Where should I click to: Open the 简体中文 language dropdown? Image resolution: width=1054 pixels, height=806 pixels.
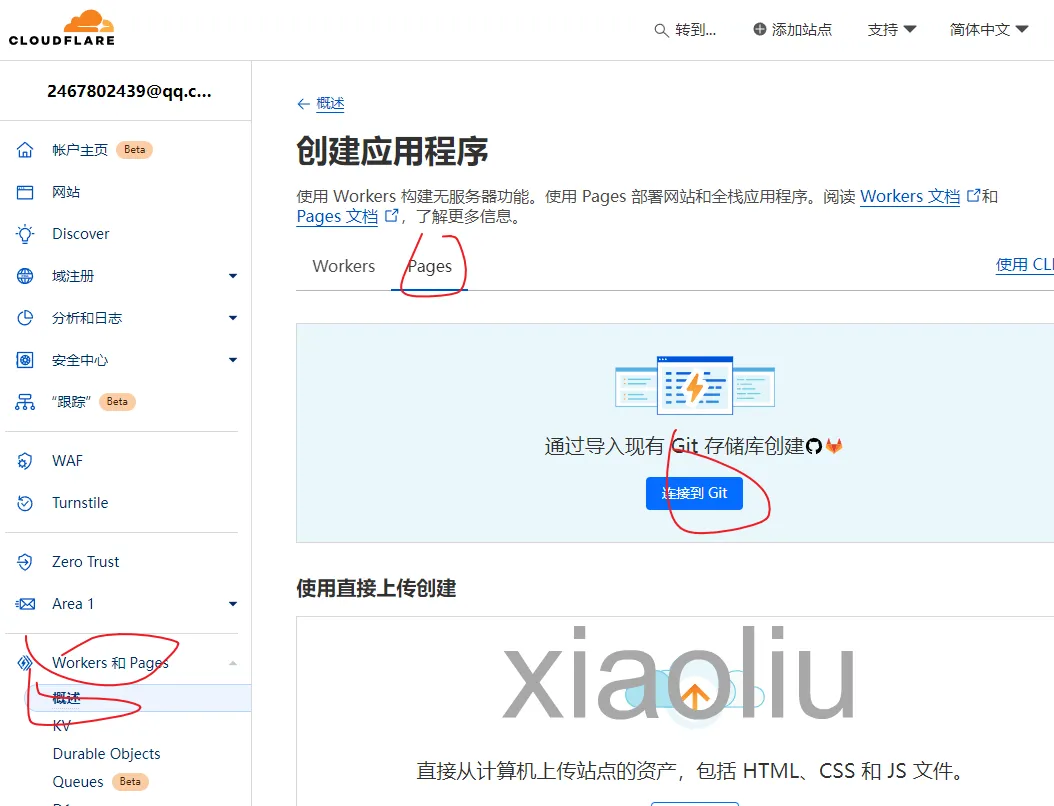click(x=989, y=30)
